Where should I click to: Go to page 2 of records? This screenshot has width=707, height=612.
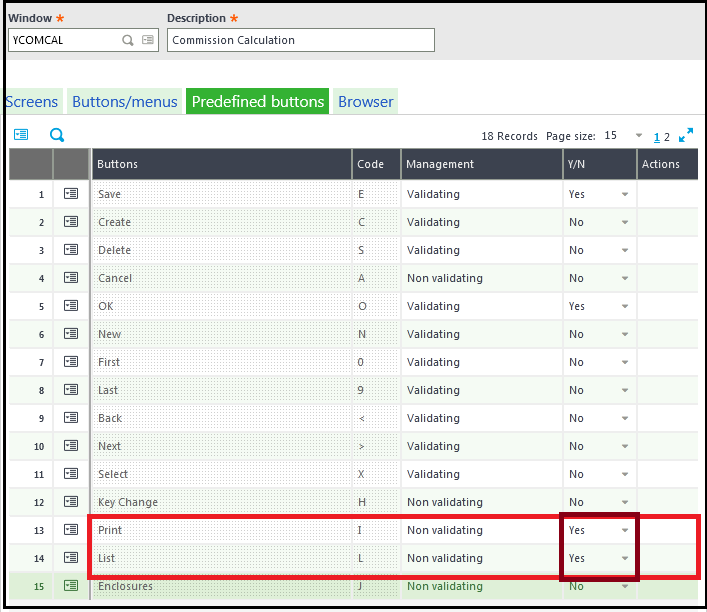coord(667,137)
